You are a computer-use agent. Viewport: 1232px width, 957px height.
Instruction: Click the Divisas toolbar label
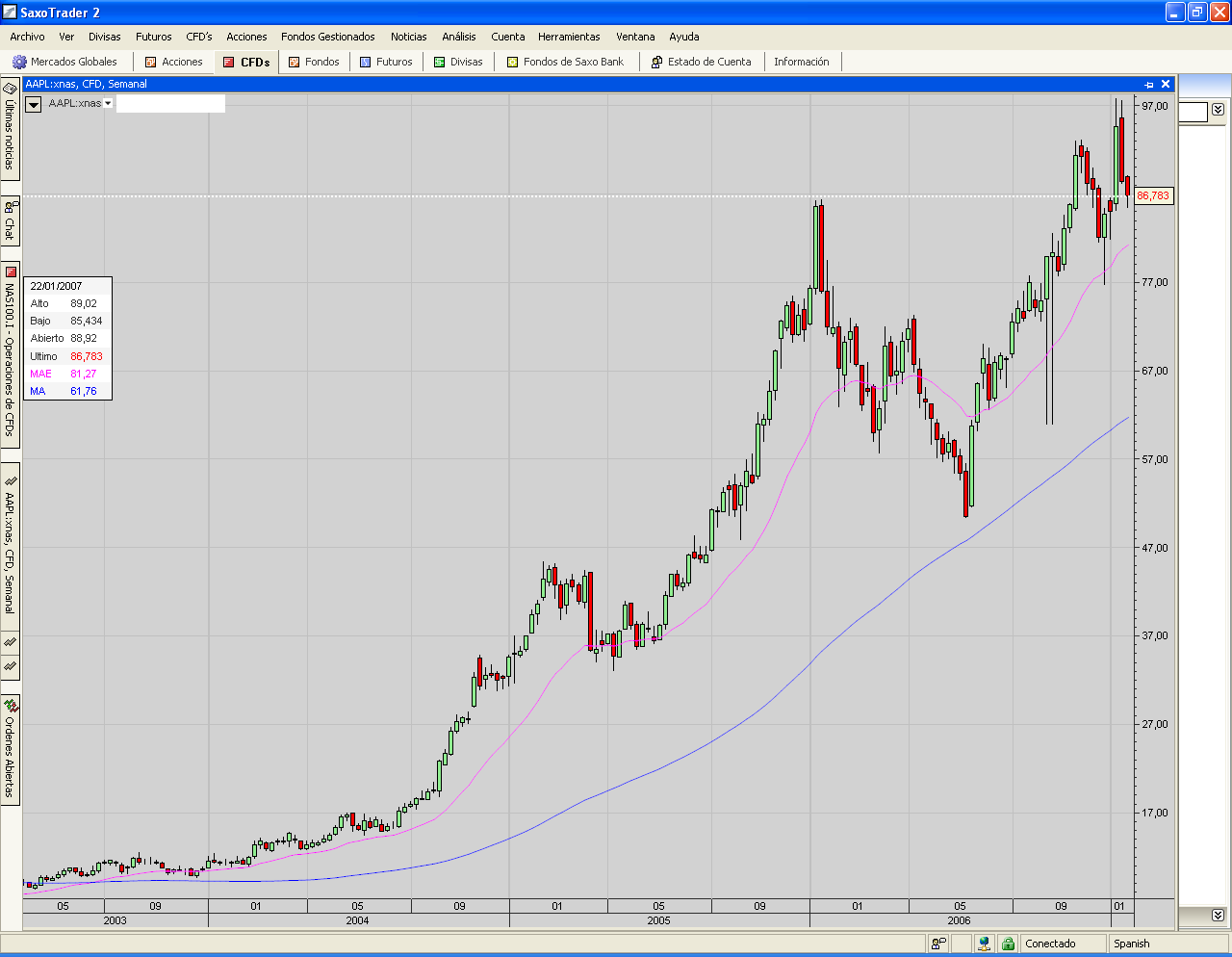[467, 62]
